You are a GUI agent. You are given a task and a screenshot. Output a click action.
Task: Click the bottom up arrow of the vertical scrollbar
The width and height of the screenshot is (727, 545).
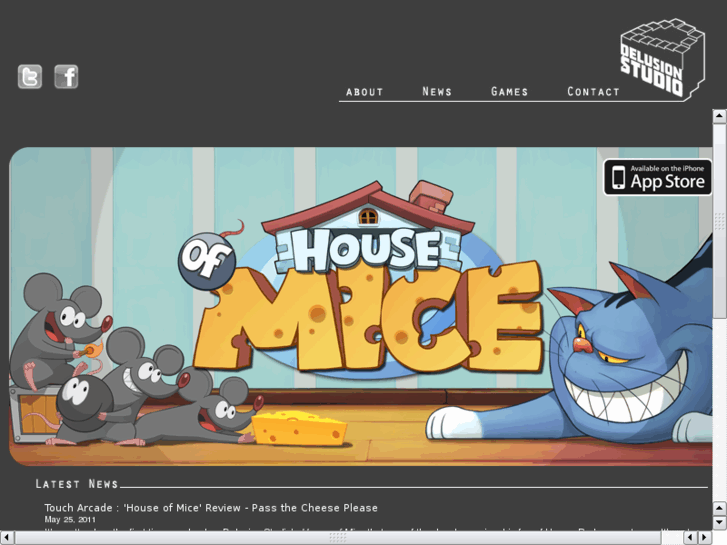click(720, 509)
